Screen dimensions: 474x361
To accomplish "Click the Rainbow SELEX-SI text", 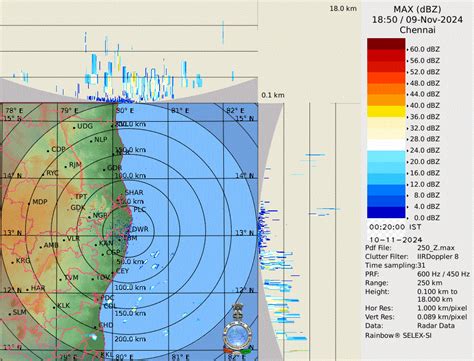I will click(398, 335).
